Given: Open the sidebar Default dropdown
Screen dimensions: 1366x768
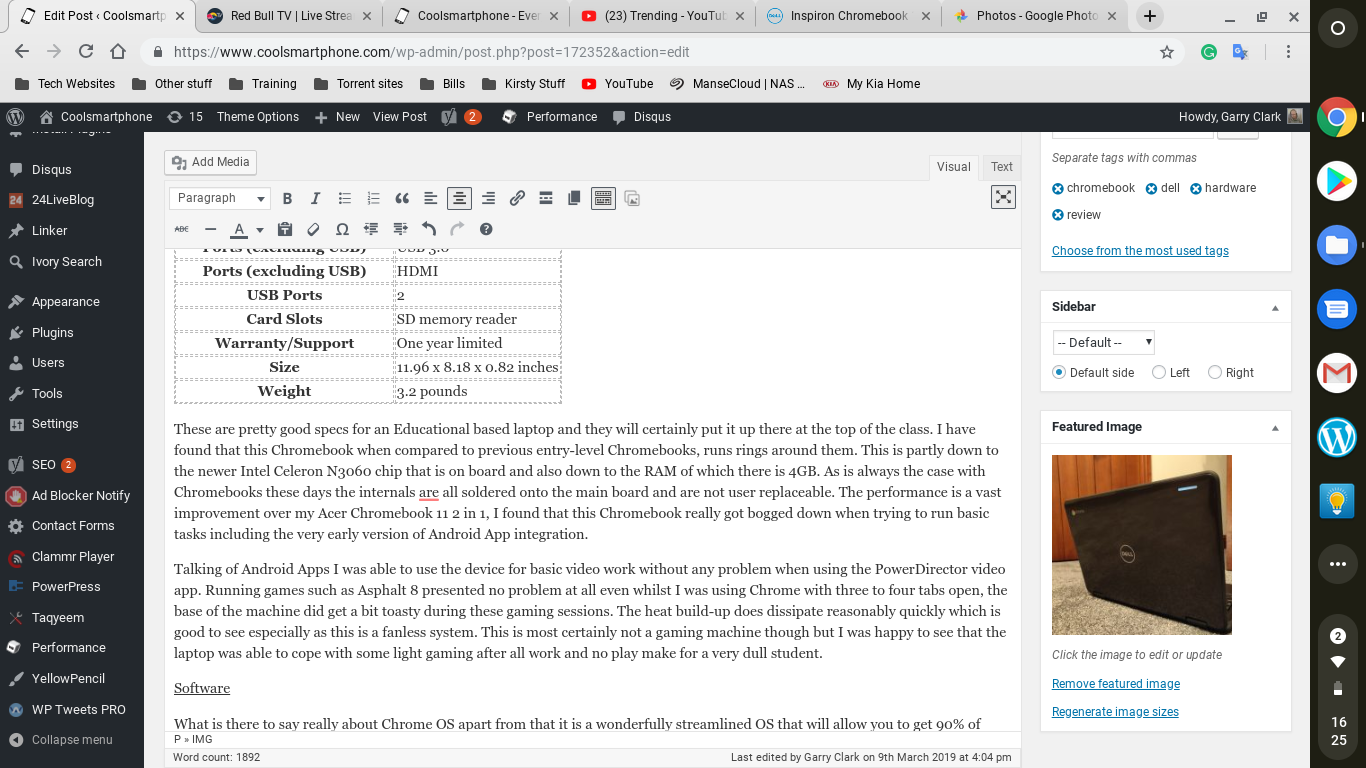Looking at the screenshot, I should point(1104,342).
